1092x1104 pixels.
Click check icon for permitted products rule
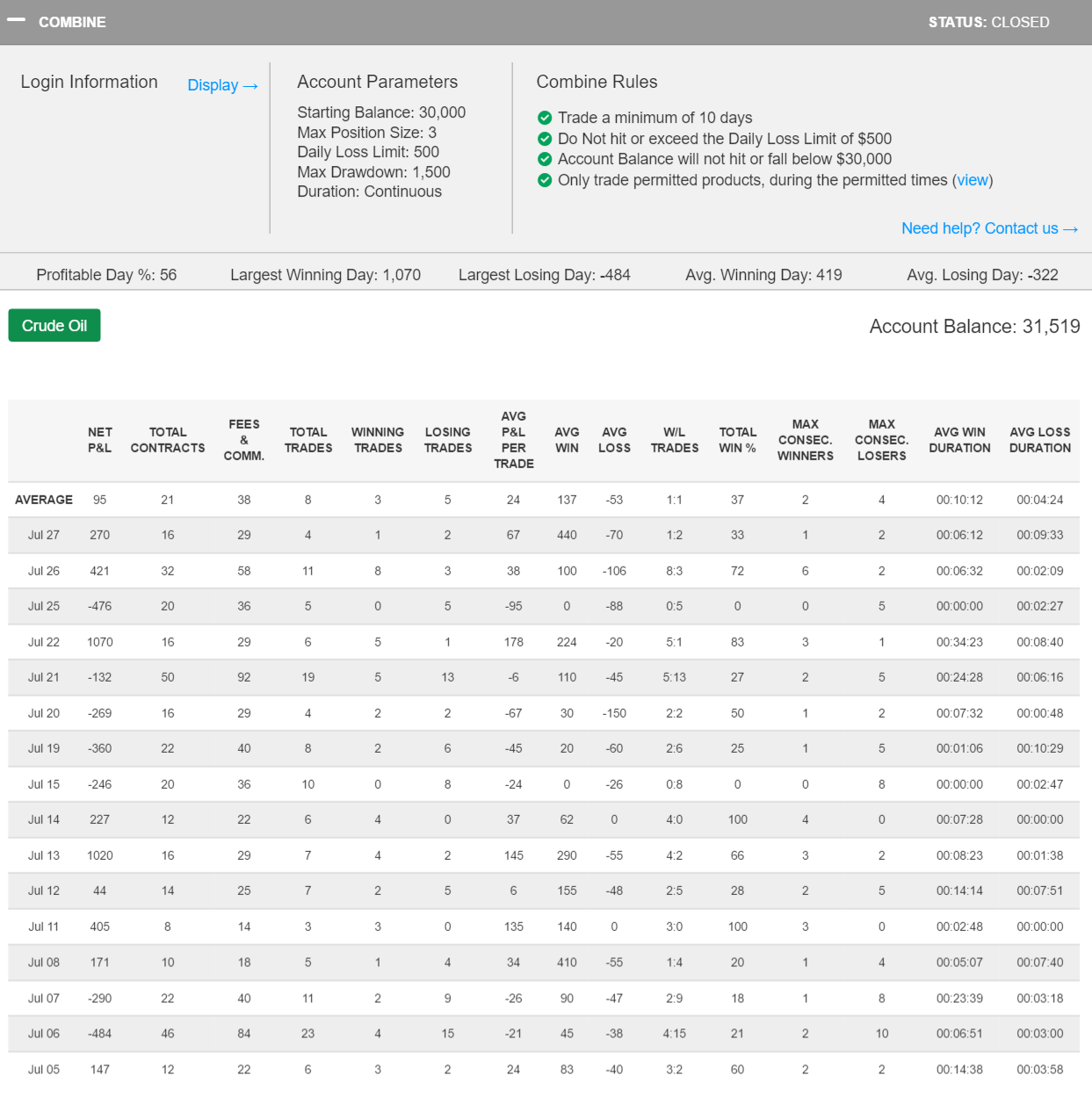pyautogui.click(x=545, y=180)
